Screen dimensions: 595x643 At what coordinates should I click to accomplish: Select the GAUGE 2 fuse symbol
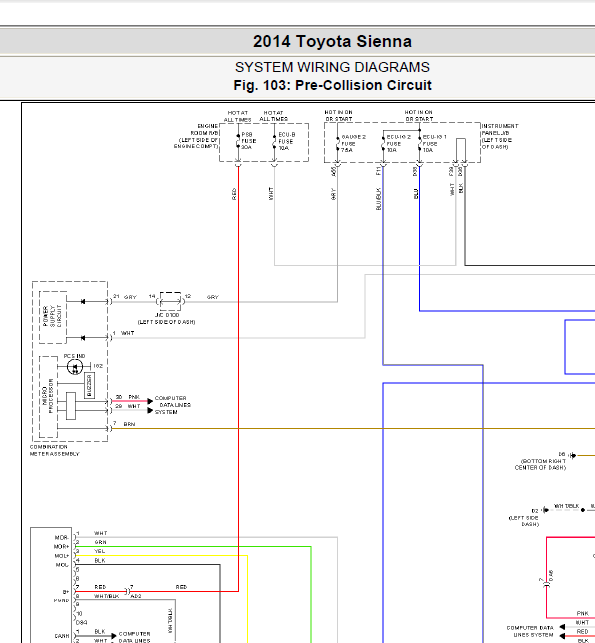click(337, 144)
